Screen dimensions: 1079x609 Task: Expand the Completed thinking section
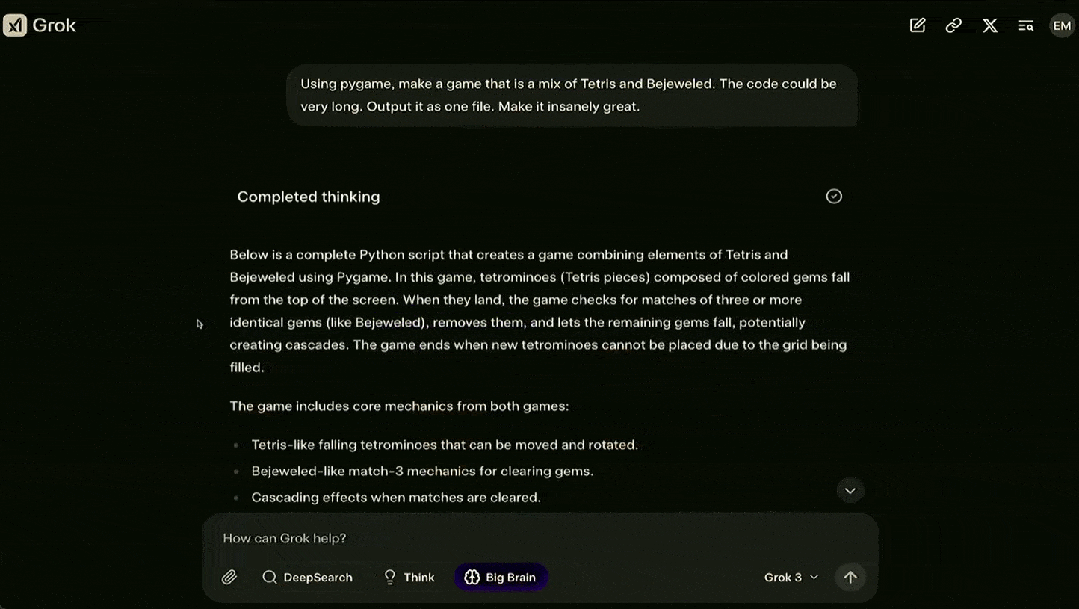pyautogui.click(x=309, y=197)
